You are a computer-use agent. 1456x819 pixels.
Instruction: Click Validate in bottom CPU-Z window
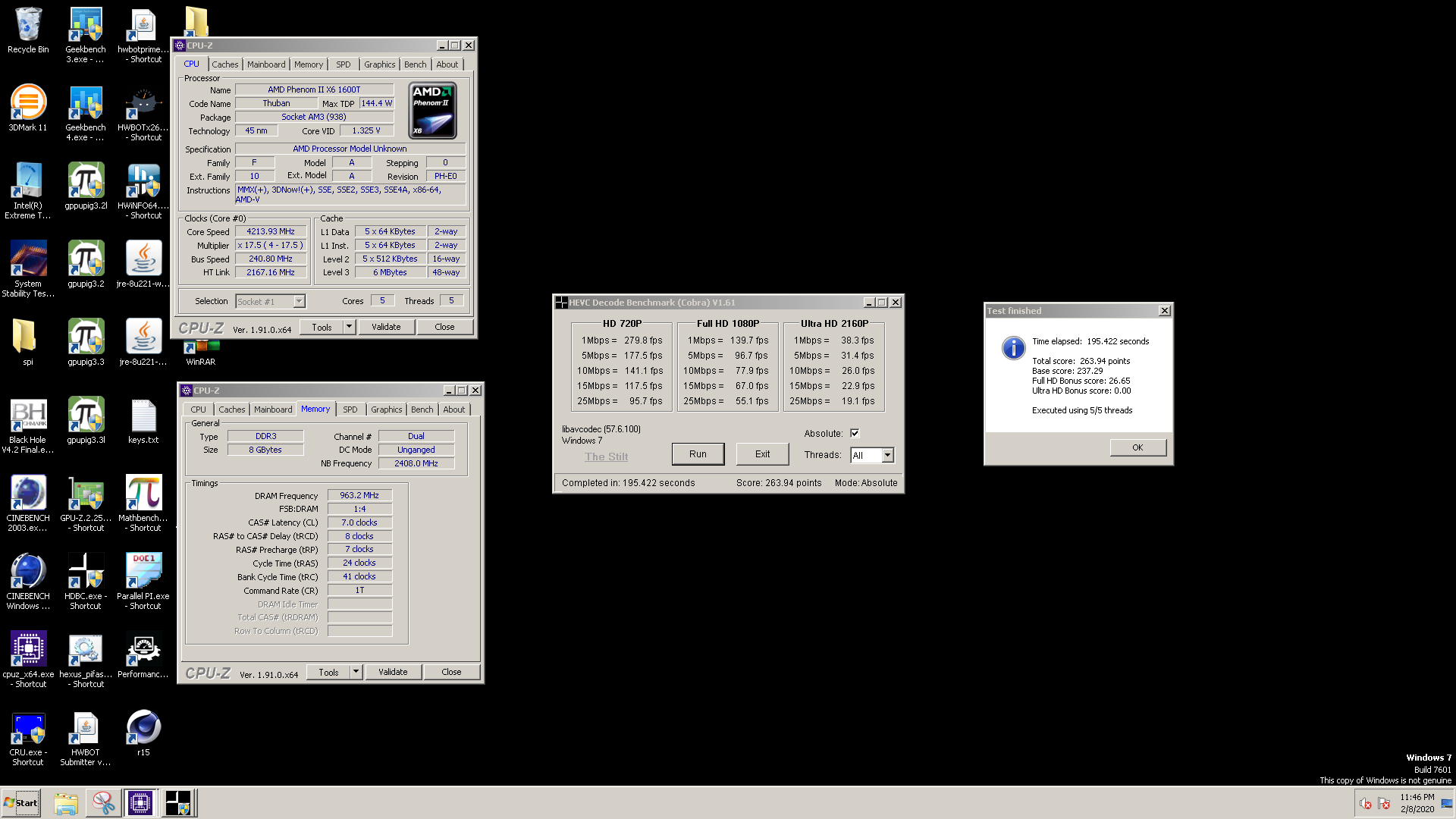393,672
